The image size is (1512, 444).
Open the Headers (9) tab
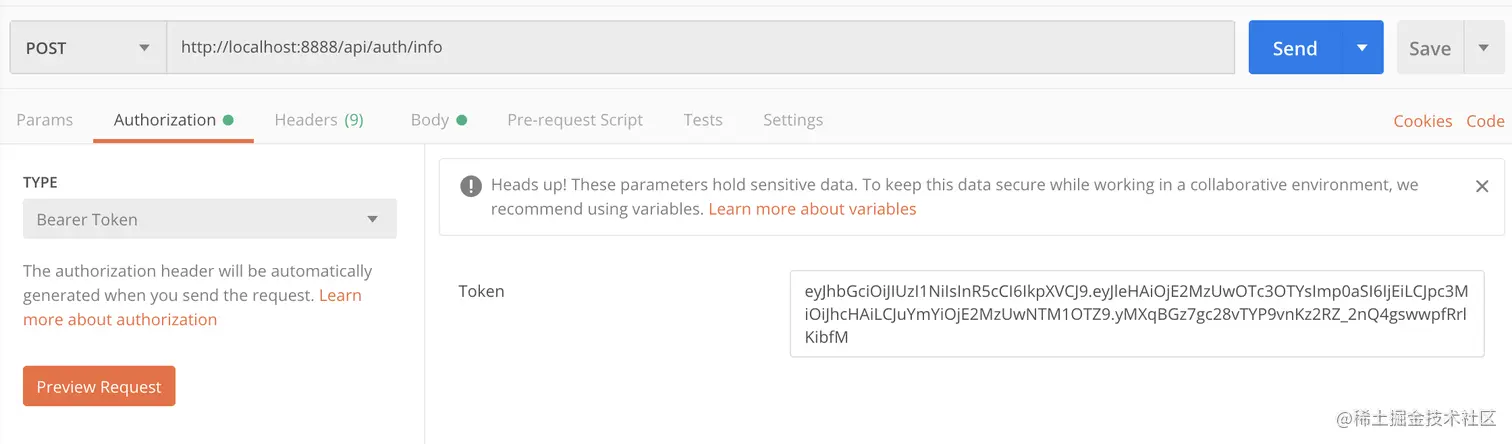pos(319,120)
